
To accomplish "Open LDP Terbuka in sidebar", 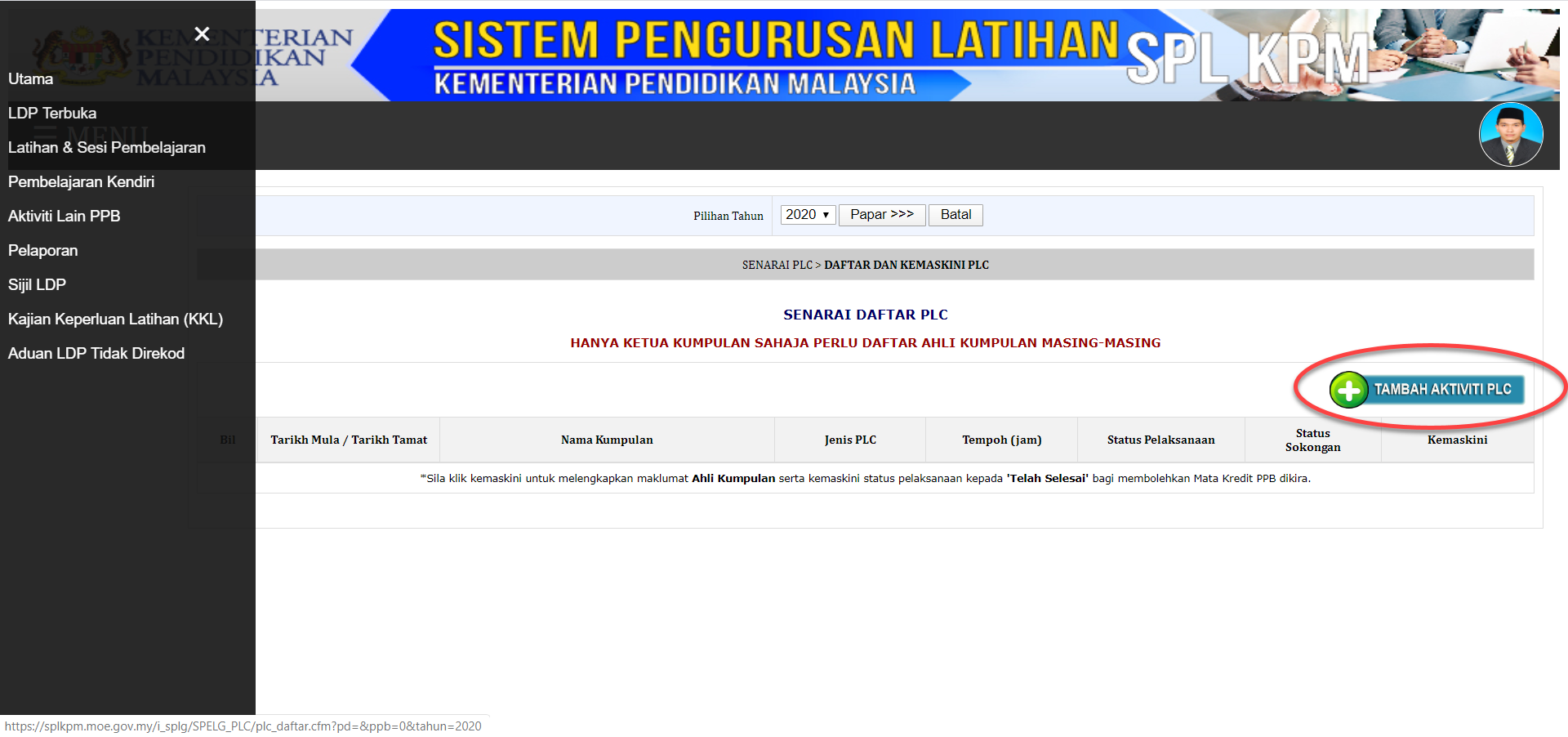I will 52,114.
